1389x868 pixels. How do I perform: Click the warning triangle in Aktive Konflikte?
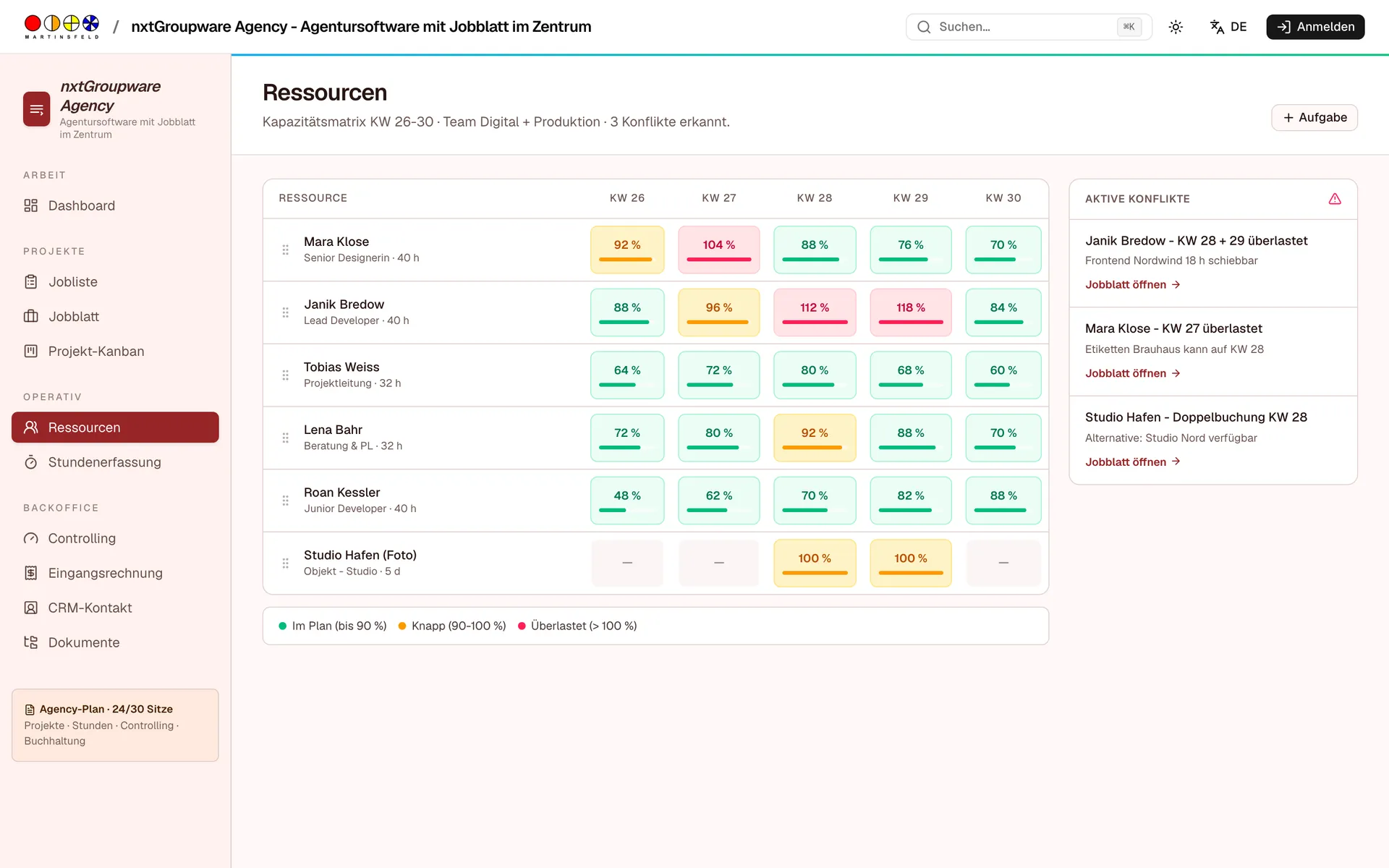tap(1335, 199)
